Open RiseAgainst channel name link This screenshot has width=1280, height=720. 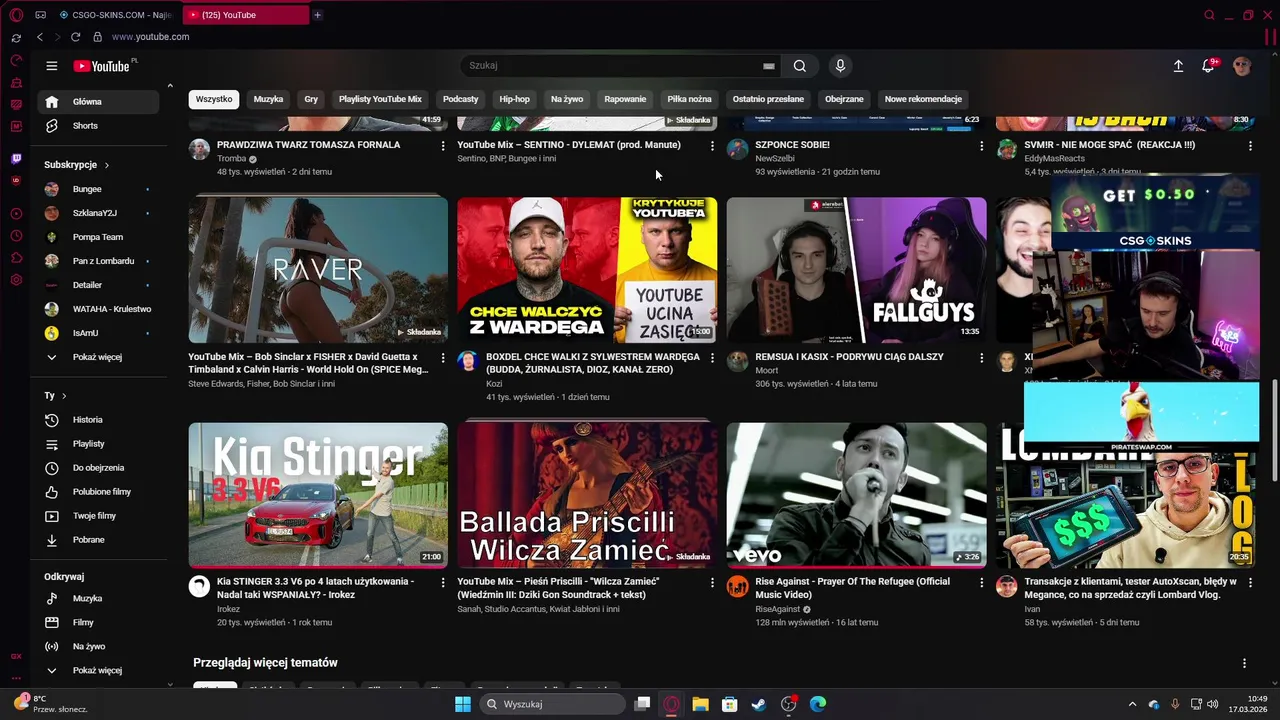(778, 609)
